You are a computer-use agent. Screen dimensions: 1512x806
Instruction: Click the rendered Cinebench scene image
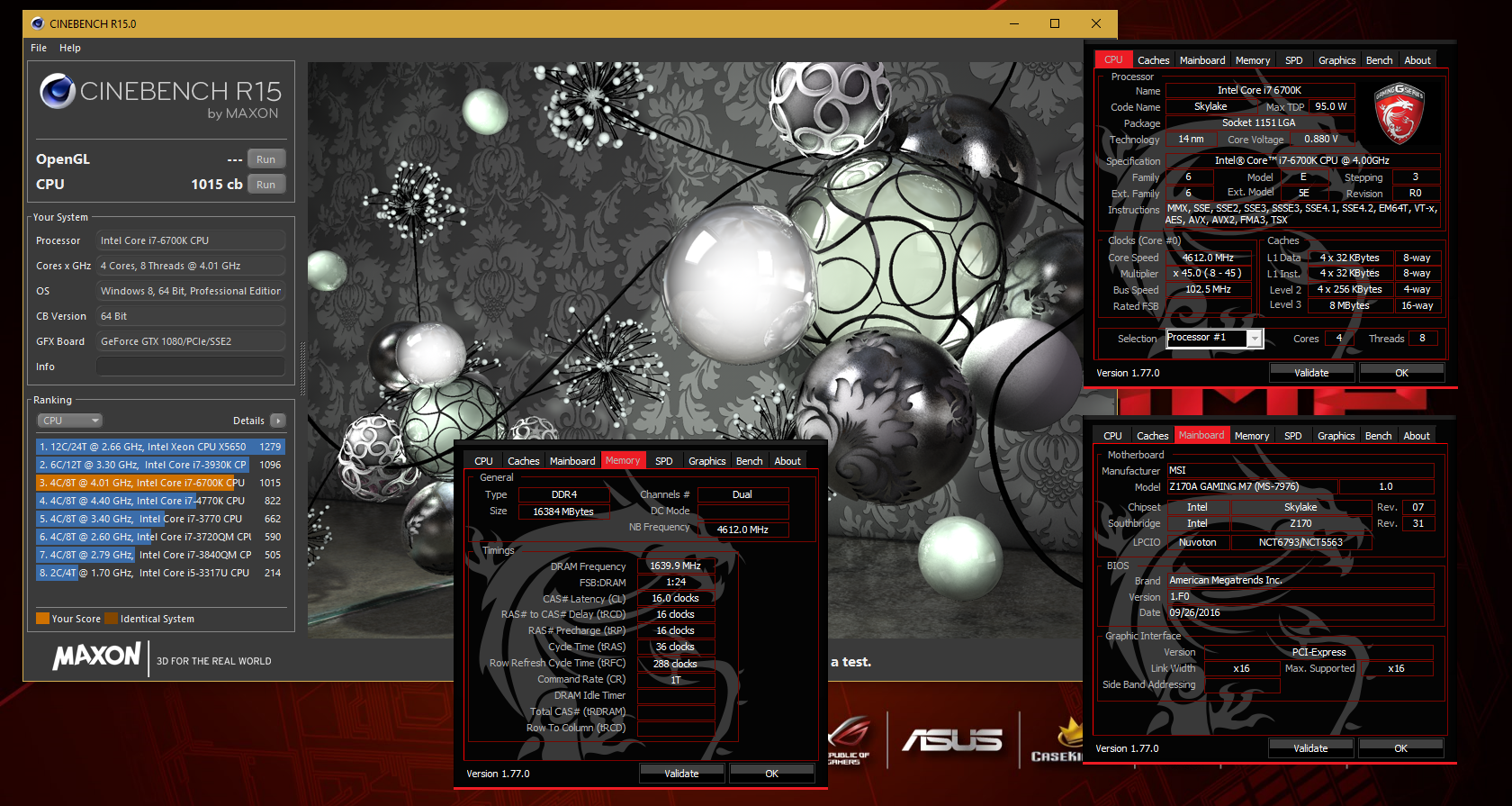click(x=695, y=350)
